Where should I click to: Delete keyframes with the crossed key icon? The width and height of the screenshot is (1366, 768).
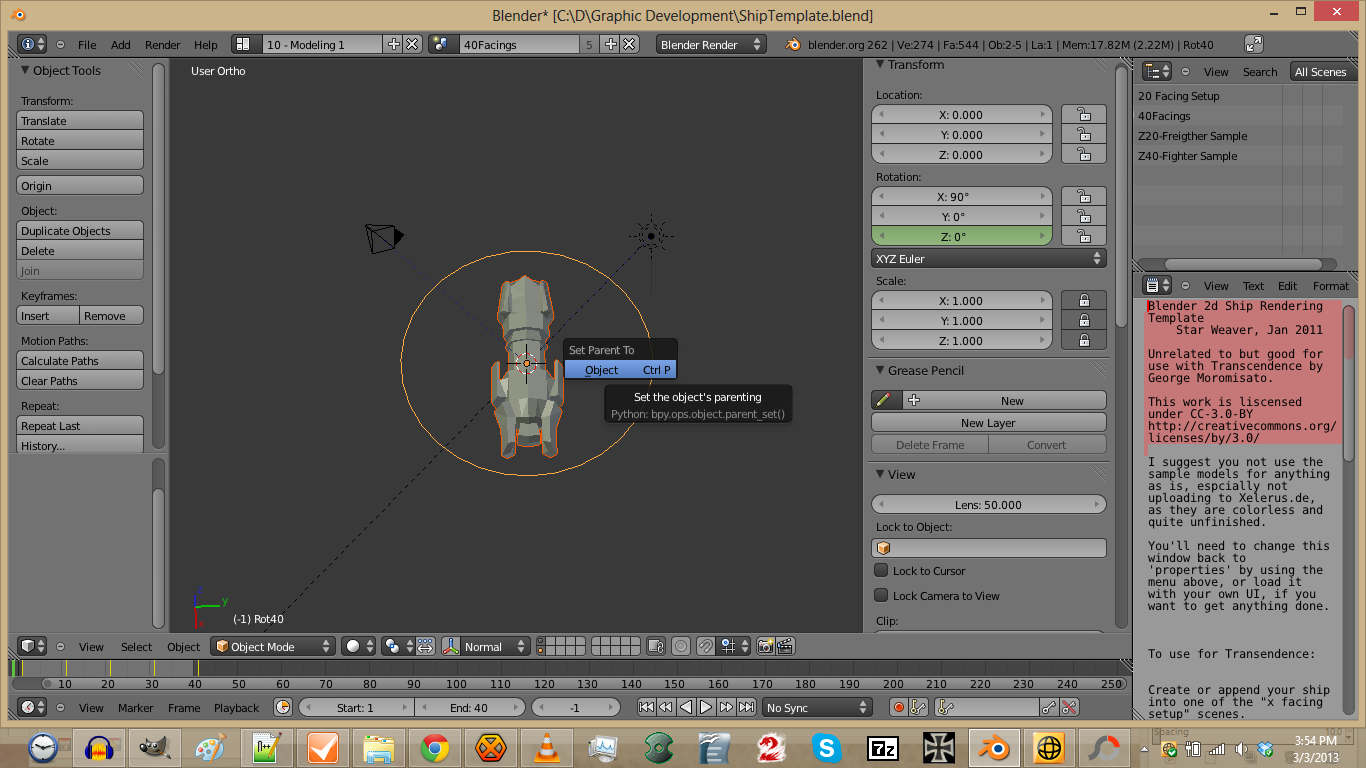click(1069, 707)
